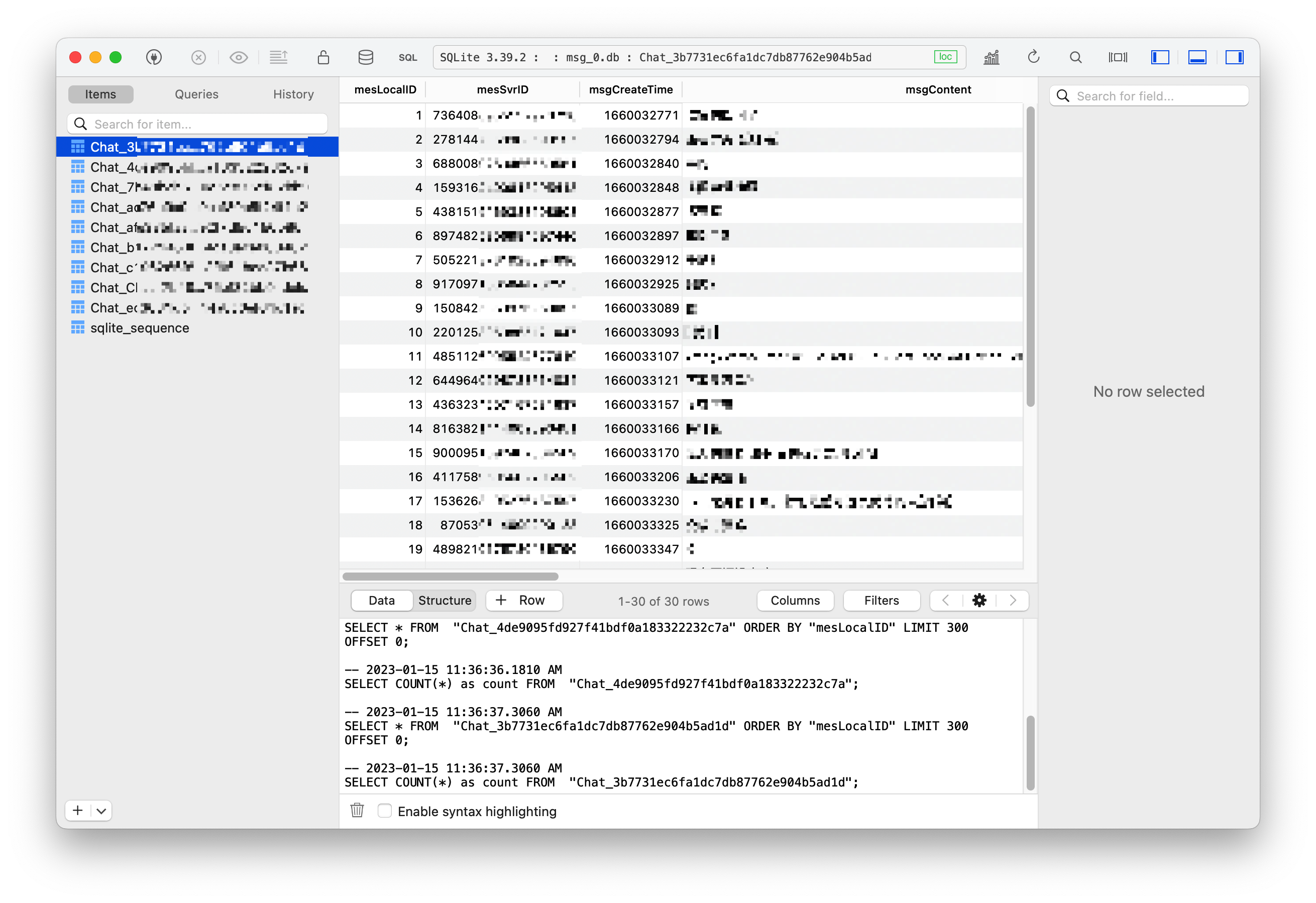Image resolution: width=1316 pixels, height=903 pixels.
Task: Switch to the Structure tab
Action: [445, 600]
